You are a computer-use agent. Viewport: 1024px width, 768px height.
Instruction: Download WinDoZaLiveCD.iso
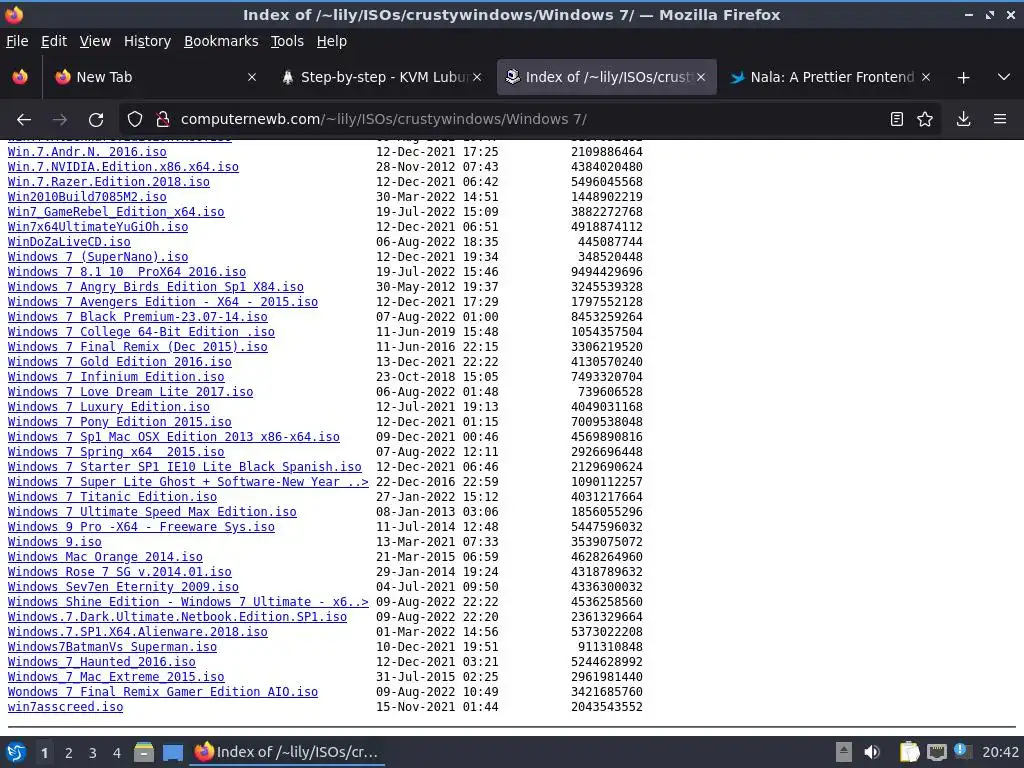(x=69, y=242)
